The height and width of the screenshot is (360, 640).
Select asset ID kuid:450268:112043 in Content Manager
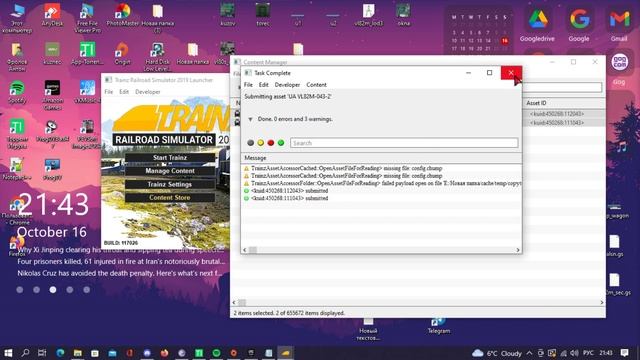pos(557,114)
